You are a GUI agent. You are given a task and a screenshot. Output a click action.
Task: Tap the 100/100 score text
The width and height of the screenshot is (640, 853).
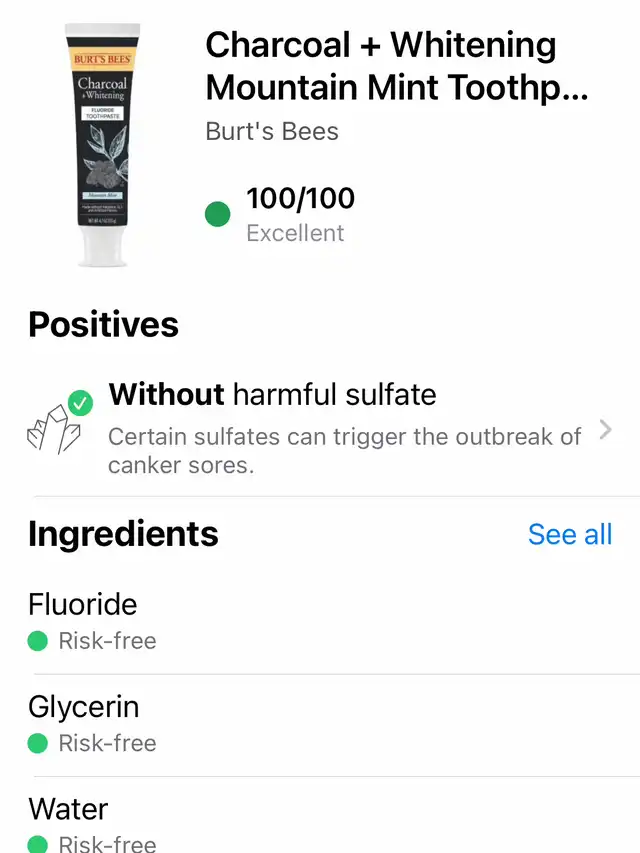[x=300, y=198]
